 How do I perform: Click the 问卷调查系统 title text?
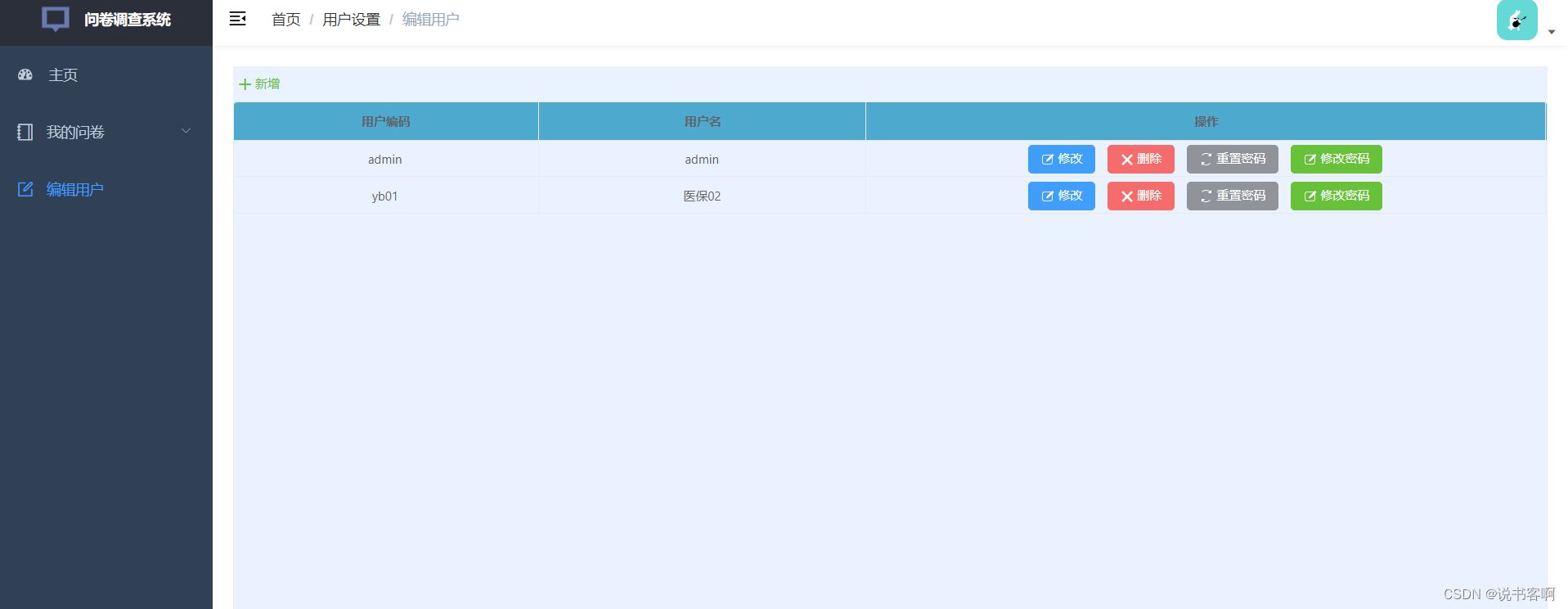click(128, 20)
